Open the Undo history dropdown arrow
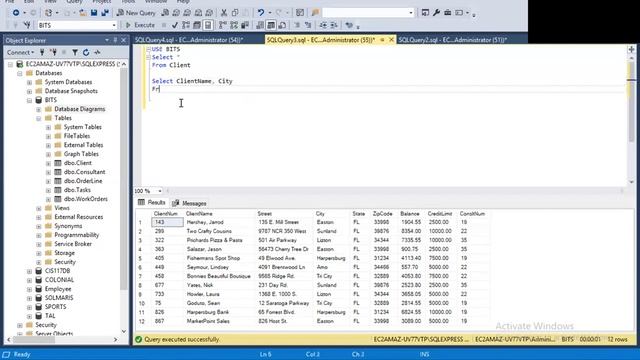This screenshot has width=640, height=360. tap(269, 13)
